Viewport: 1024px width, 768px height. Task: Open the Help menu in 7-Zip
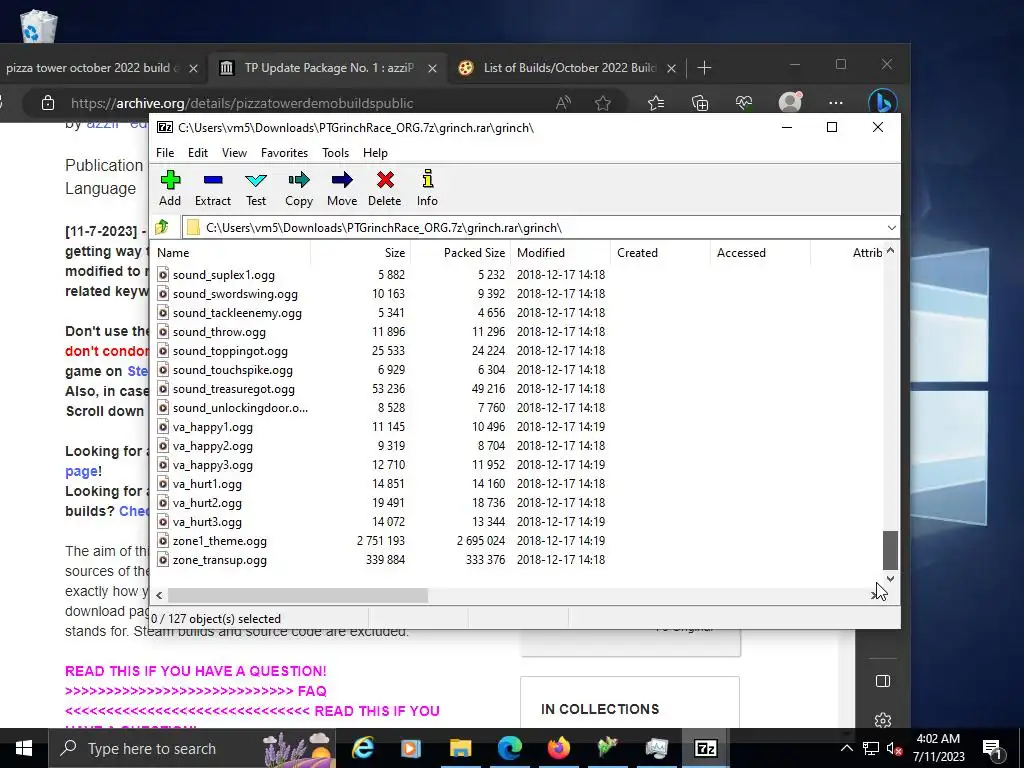375,153
